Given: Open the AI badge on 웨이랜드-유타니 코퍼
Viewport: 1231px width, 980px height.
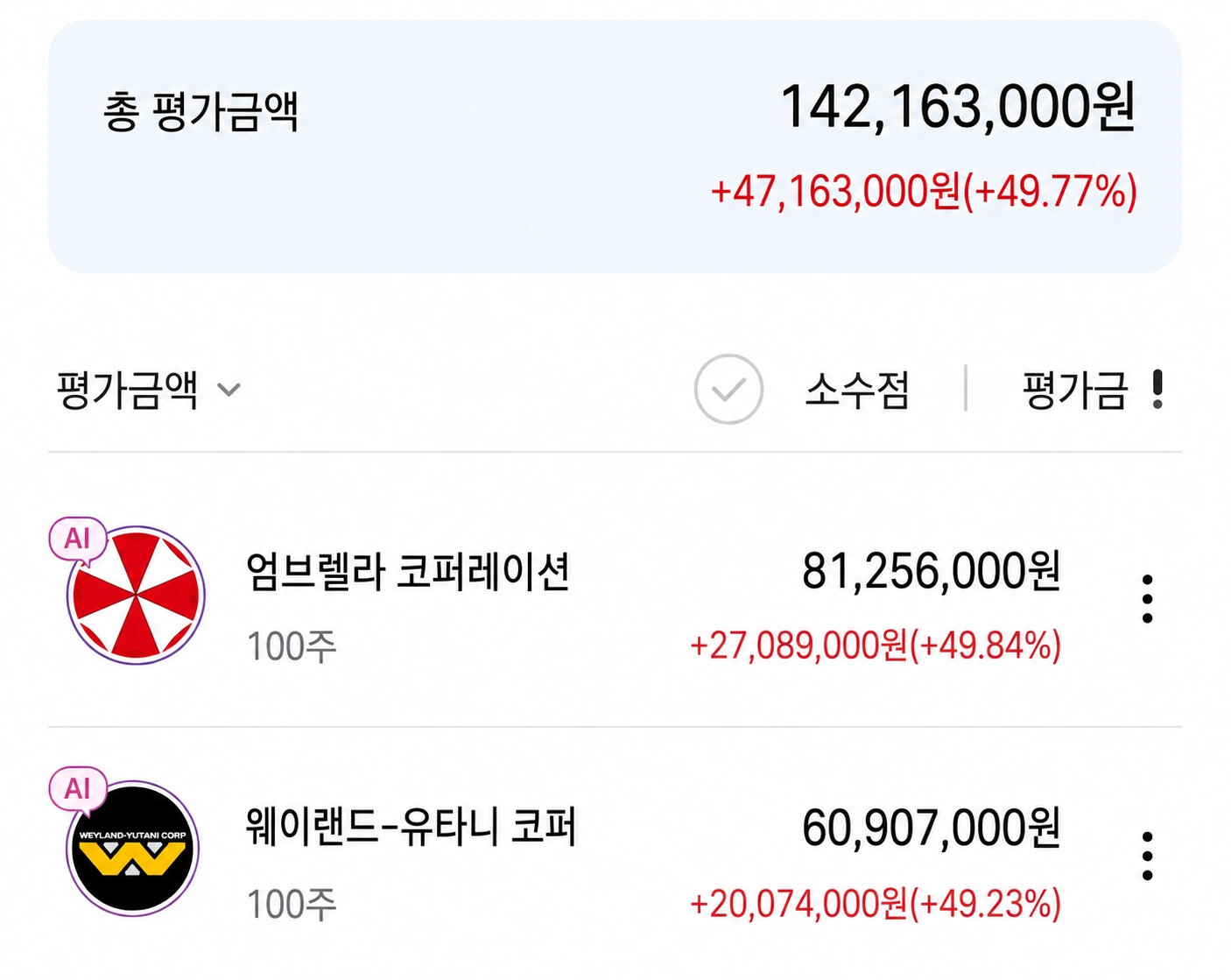Looking at the screenshot, I should (x=78, y=789).
